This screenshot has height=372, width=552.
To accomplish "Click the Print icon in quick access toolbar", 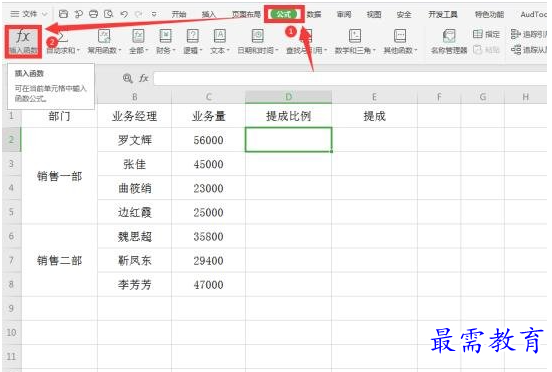I will [x=93, y=14].
